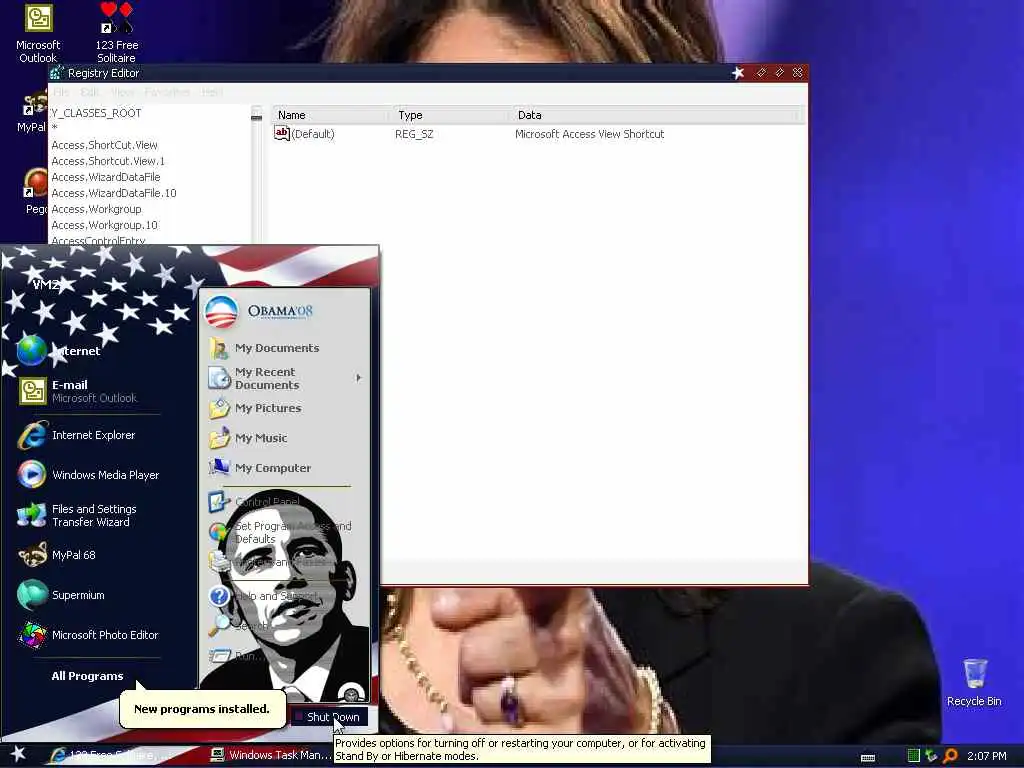Open Control Panel from Start menu
Viewport: 1024px width, 768px height.
(255, 502)
